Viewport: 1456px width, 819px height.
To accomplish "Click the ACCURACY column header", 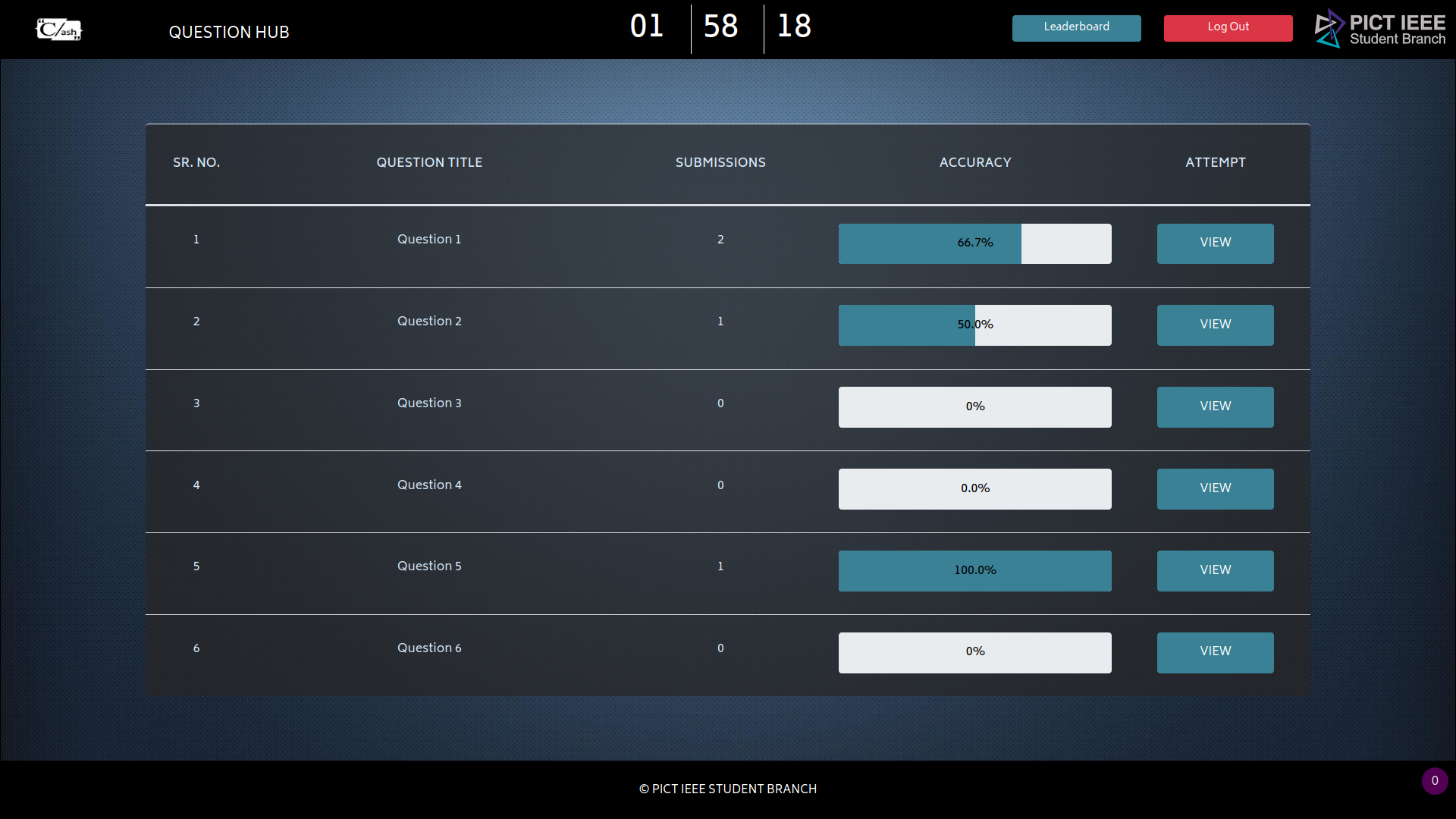I will click(x=974, y=162).
